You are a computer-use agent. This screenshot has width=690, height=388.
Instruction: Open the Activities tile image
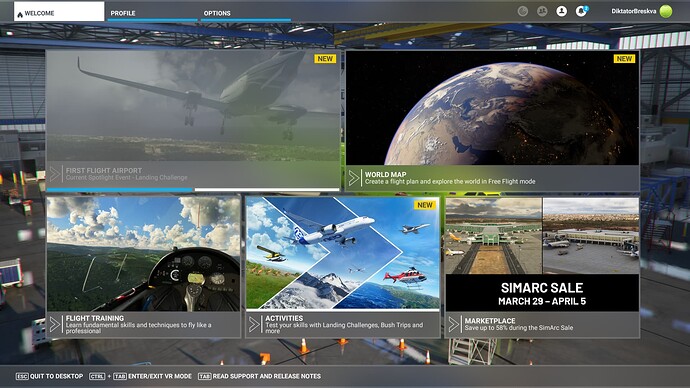[342, 253]
